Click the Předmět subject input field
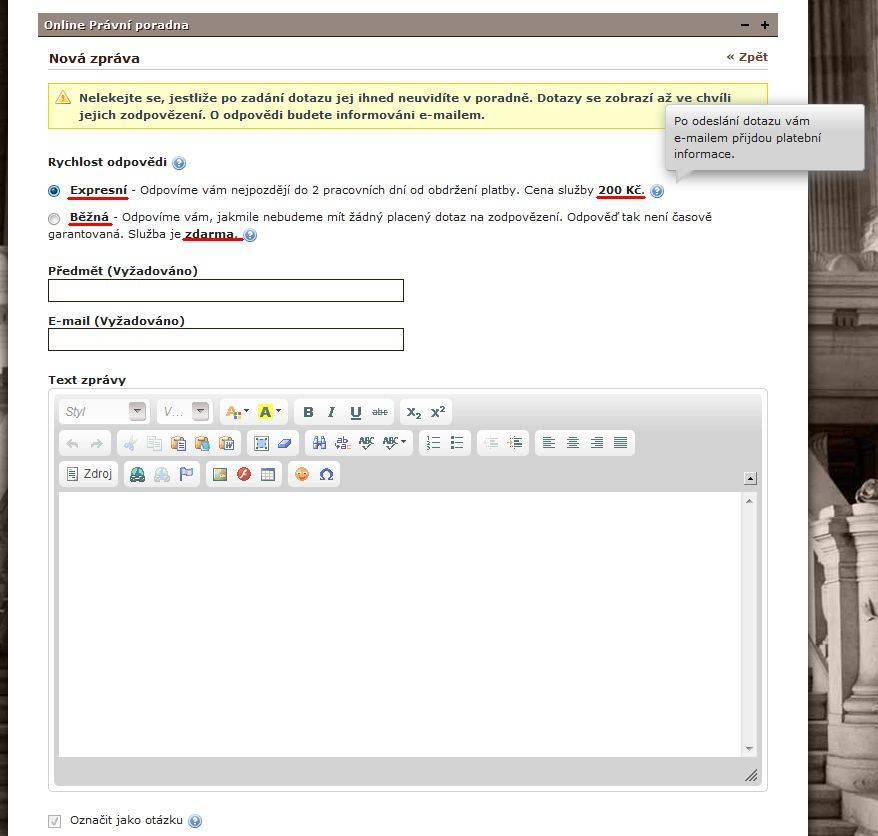The width and height of the screenshot is (878, 836). (226, 291)
